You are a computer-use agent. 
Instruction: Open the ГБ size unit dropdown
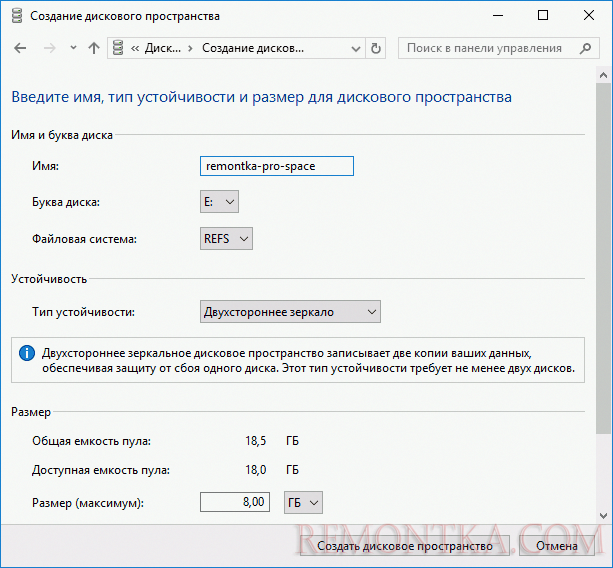[x=303, y=502]
